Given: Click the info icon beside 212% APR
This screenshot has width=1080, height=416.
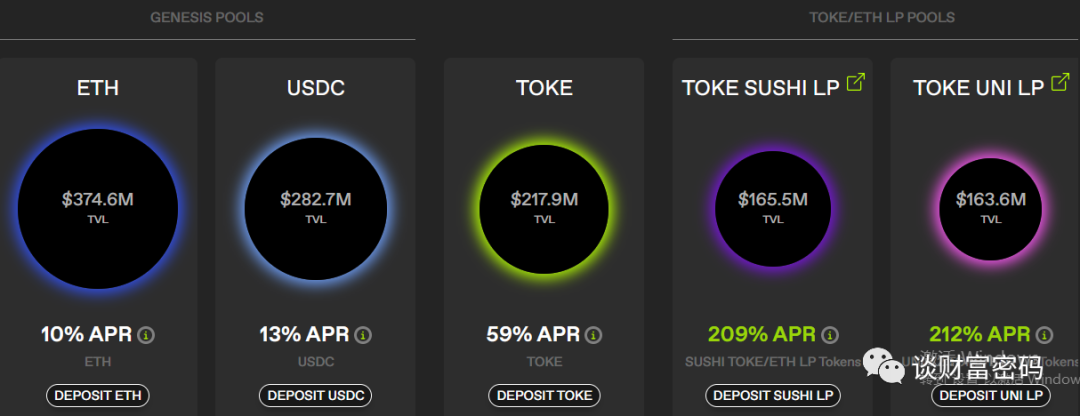Looking at the screenshot, I should point(1044,335).
